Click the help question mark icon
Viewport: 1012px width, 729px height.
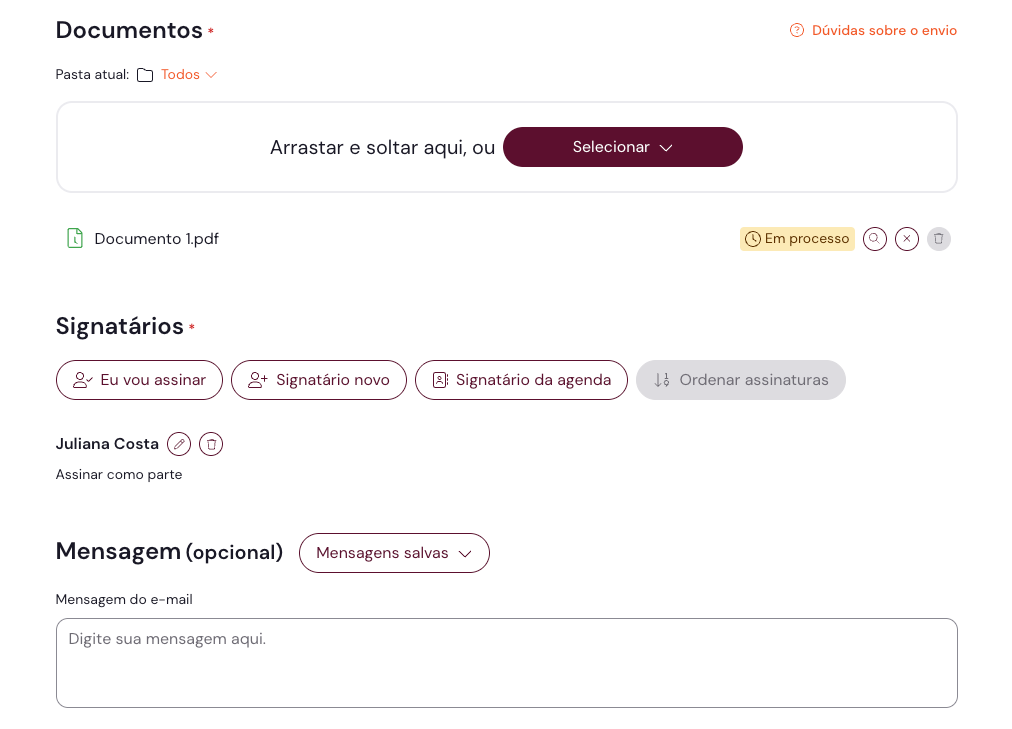(797, 31)
